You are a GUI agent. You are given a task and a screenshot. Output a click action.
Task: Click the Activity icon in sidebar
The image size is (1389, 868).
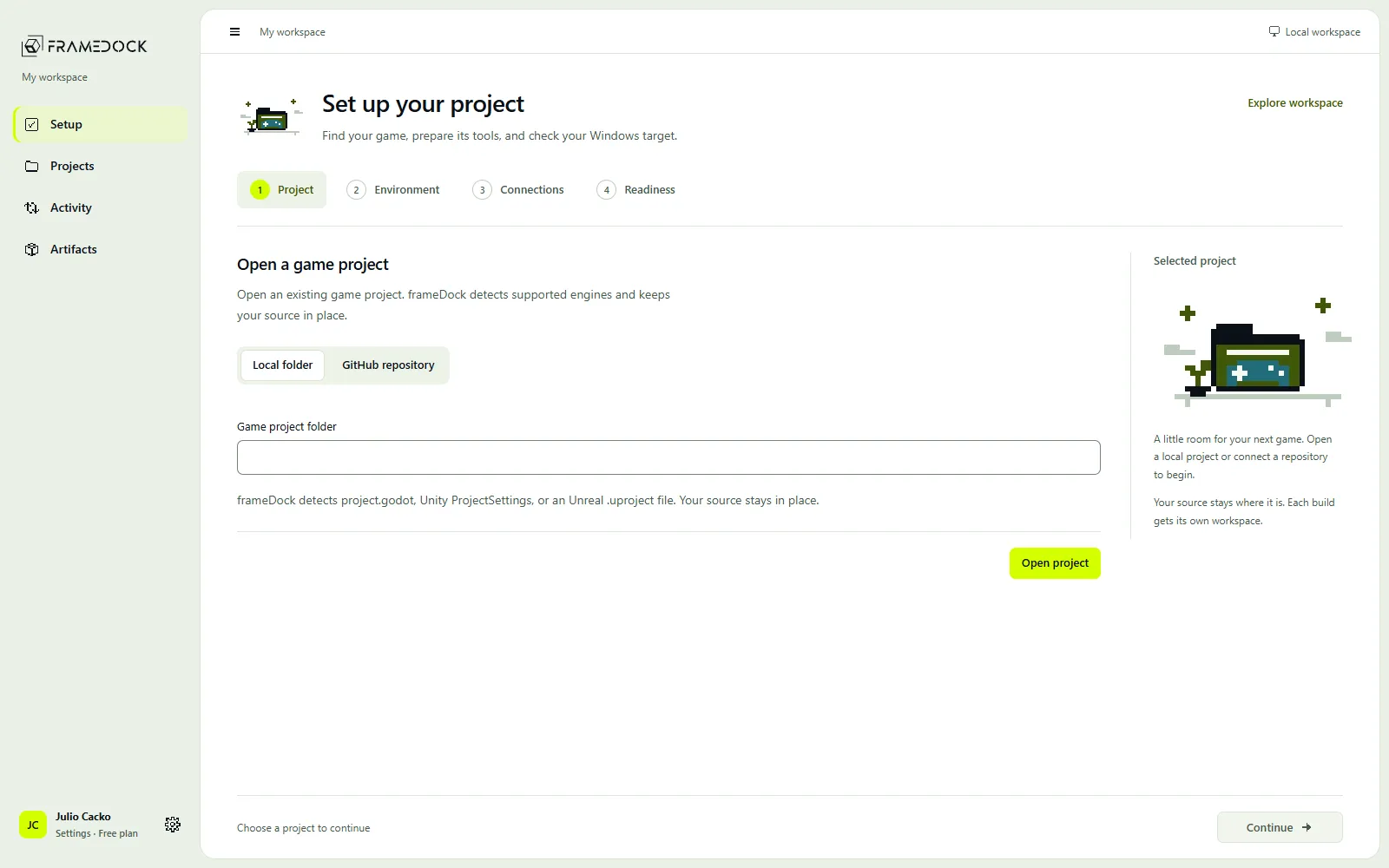tap(32, 207)
